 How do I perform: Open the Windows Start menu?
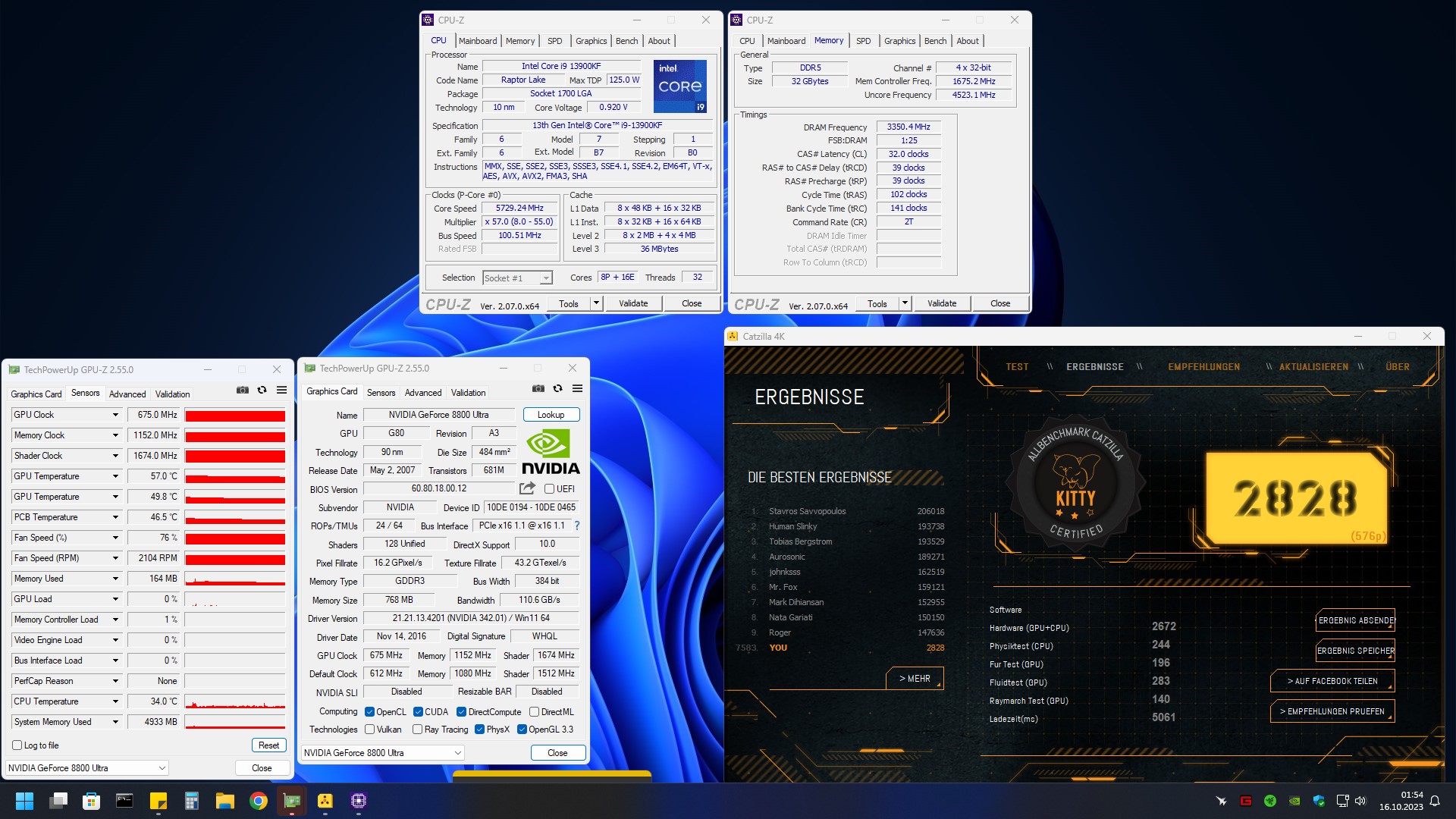click(x=24, y=801)
